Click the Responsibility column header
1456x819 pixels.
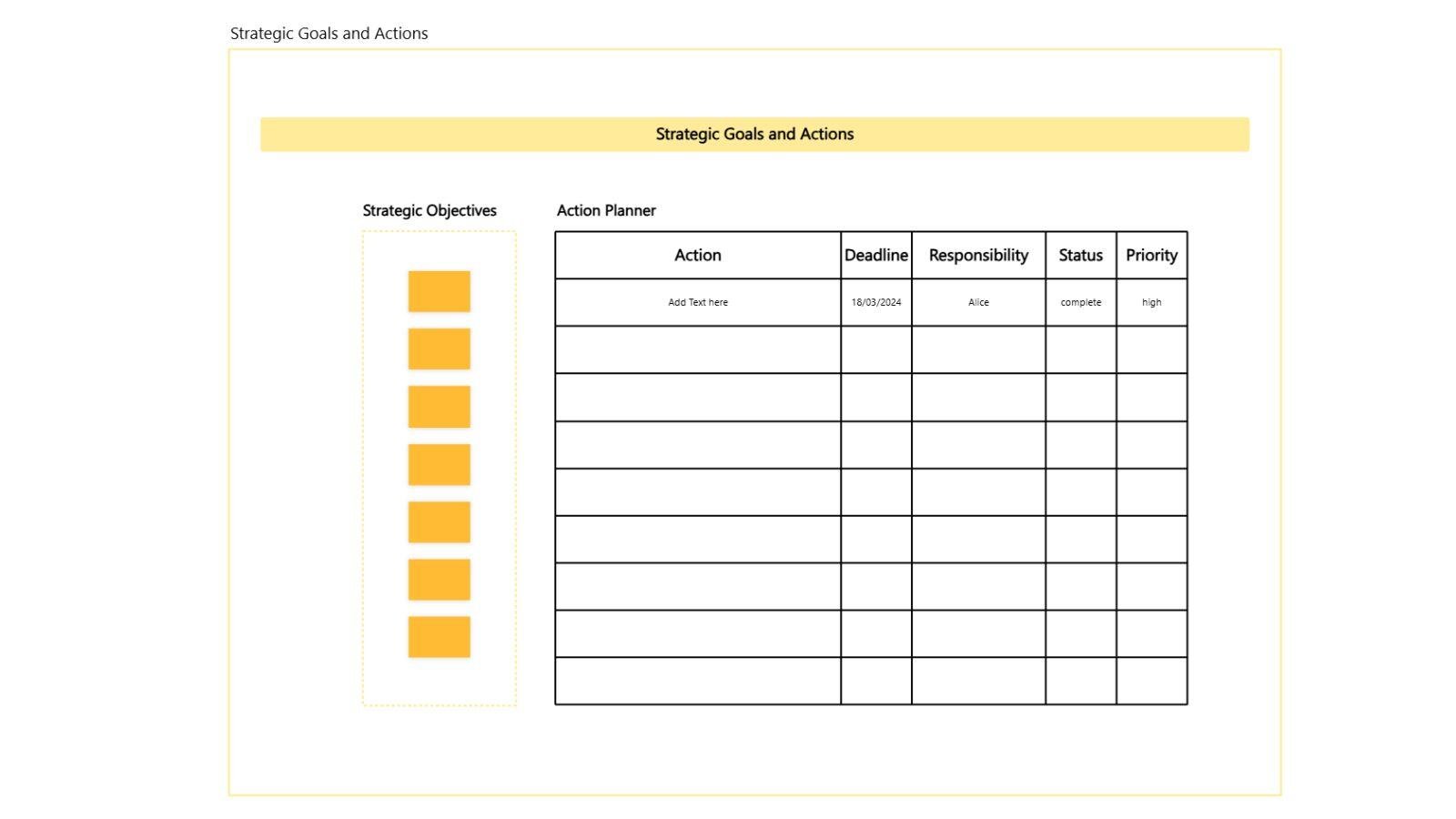pyautogui.click(x=978, y=255)
